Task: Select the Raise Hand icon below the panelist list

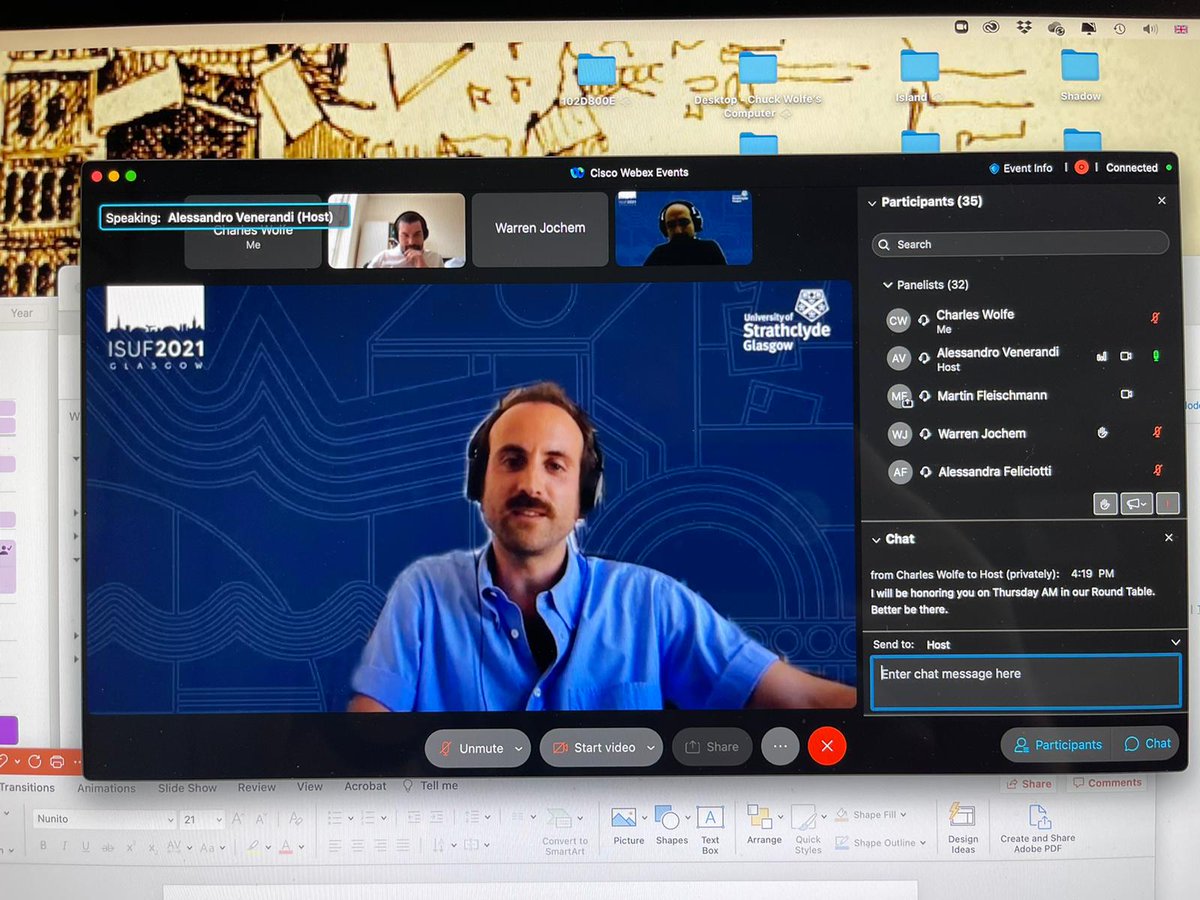Action: point(1105,503)
